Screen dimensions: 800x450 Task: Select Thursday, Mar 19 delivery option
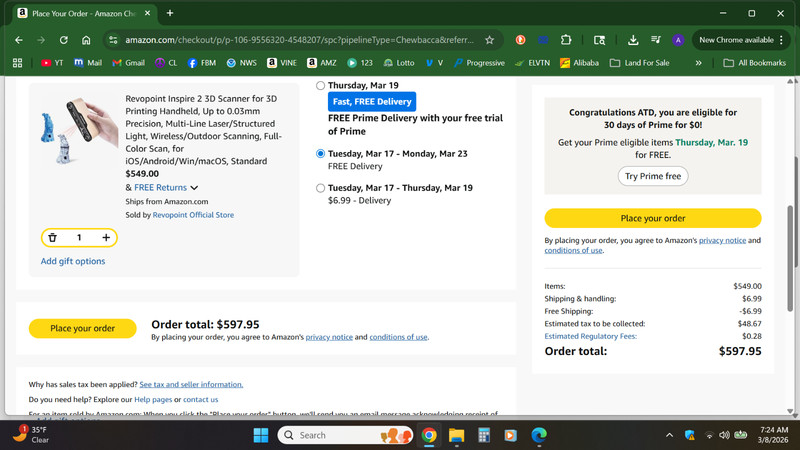coord(320,86)
